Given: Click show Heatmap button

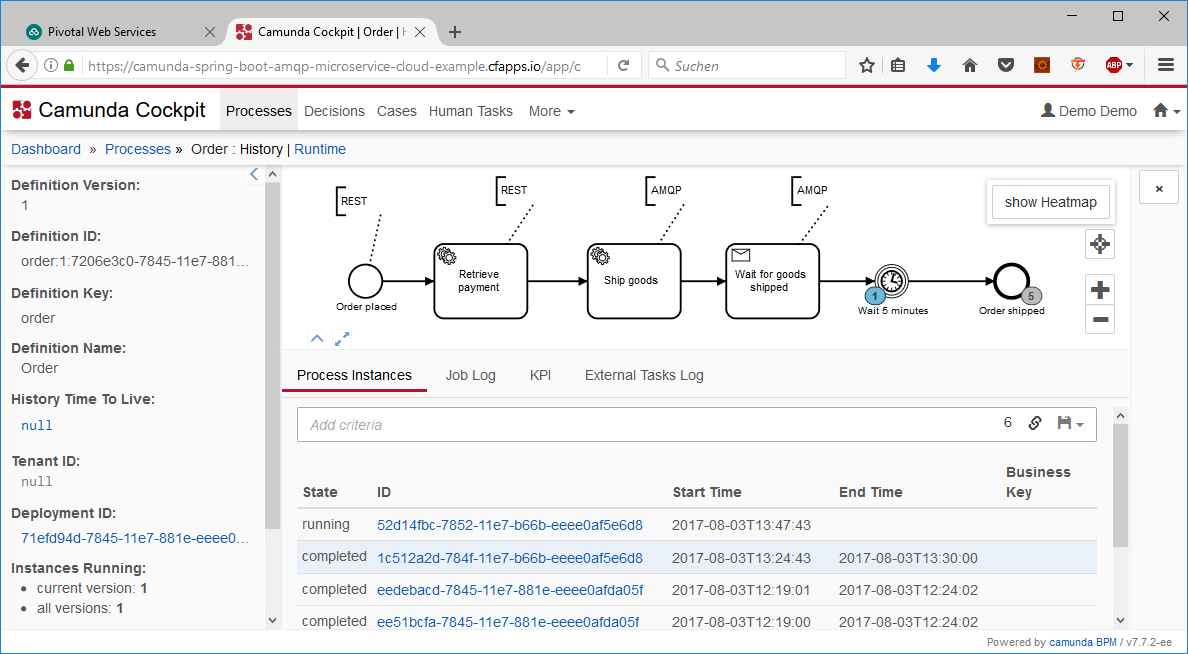Looking at the screenshot, I should pyautogui.click(x=1050, y=202).
